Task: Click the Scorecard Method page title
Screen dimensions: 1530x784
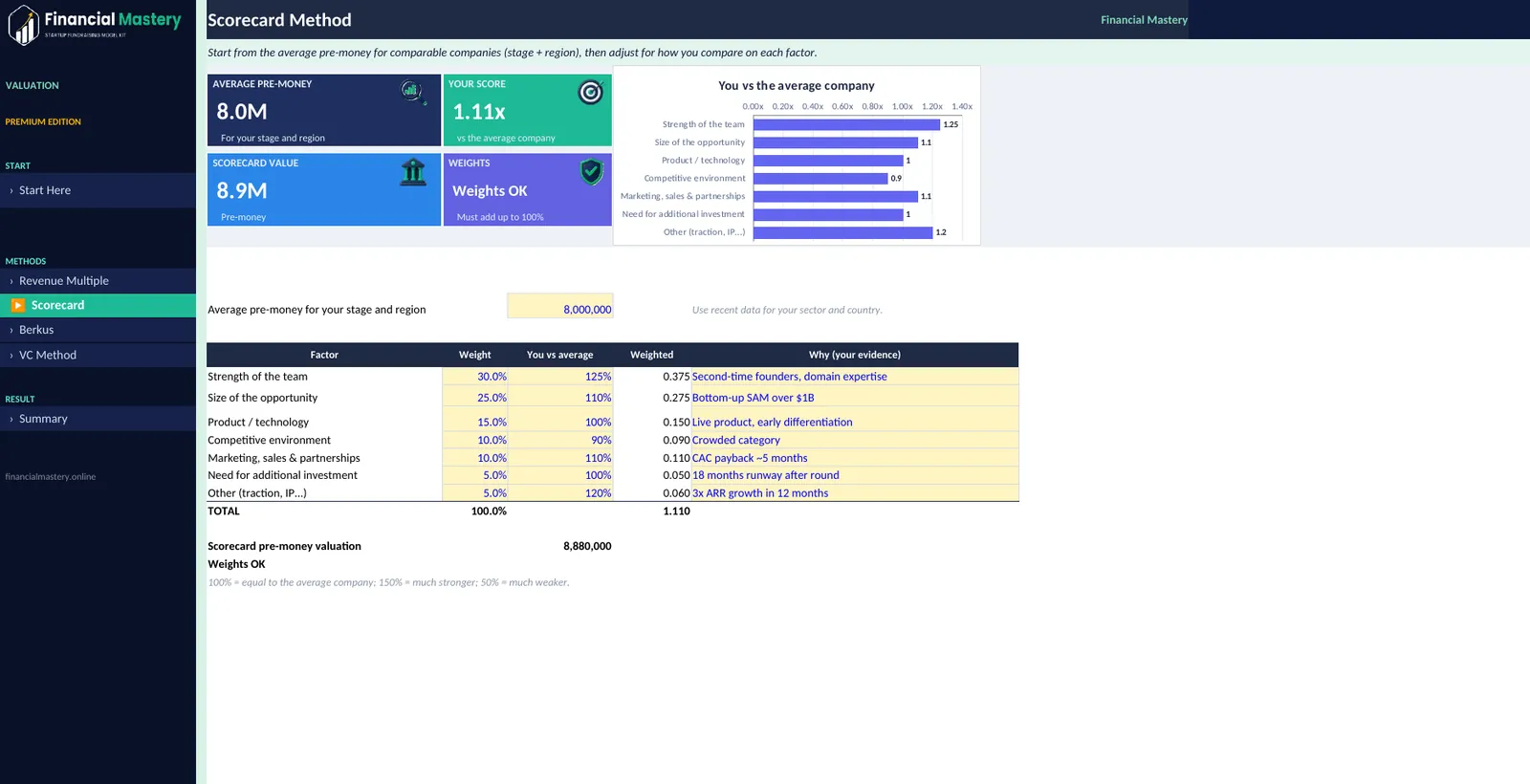Action: coord(279,20)
